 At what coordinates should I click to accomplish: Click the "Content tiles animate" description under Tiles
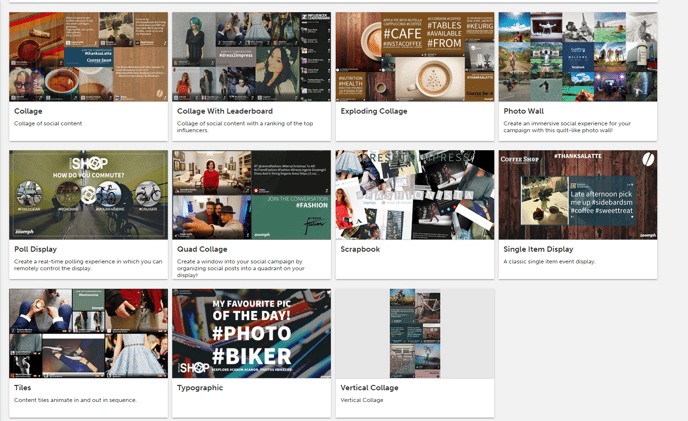[74, 400]
